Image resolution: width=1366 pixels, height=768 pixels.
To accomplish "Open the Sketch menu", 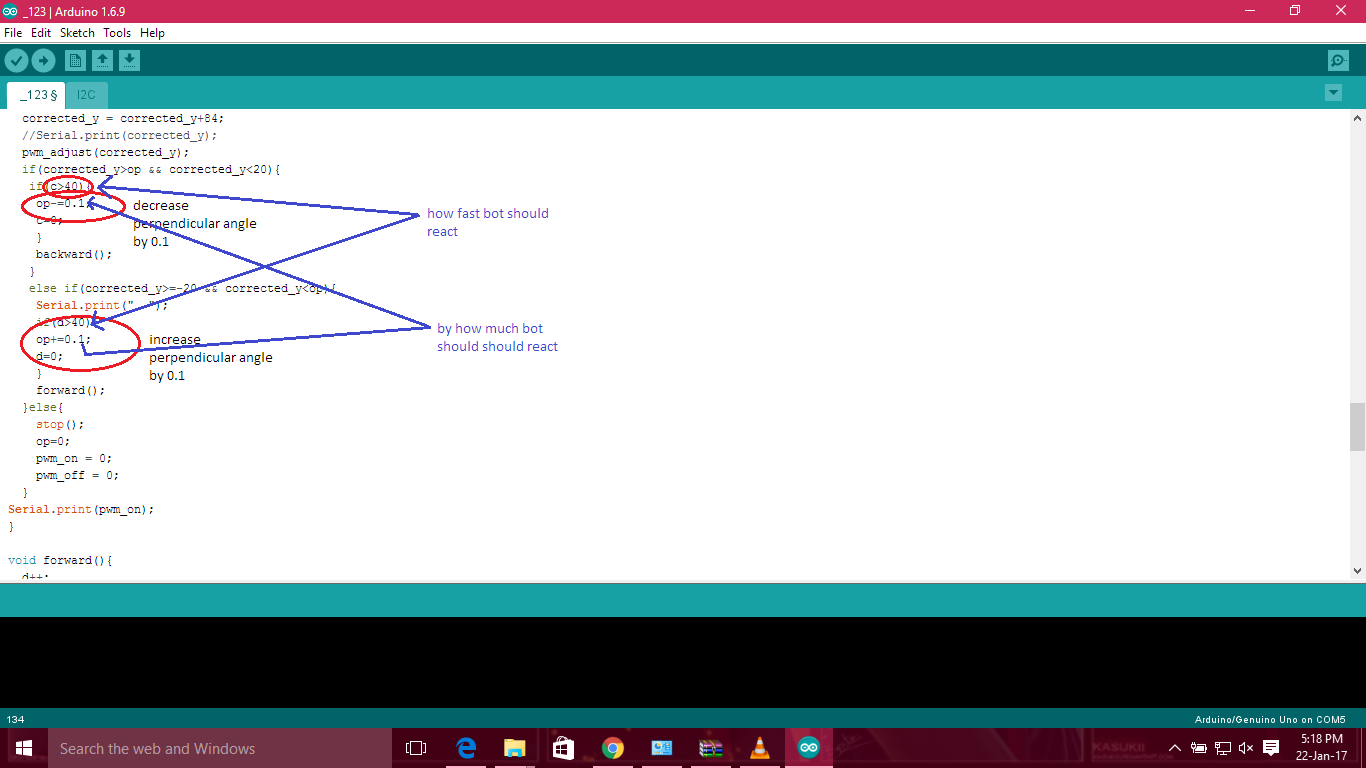I will click(x=77, y=33).
